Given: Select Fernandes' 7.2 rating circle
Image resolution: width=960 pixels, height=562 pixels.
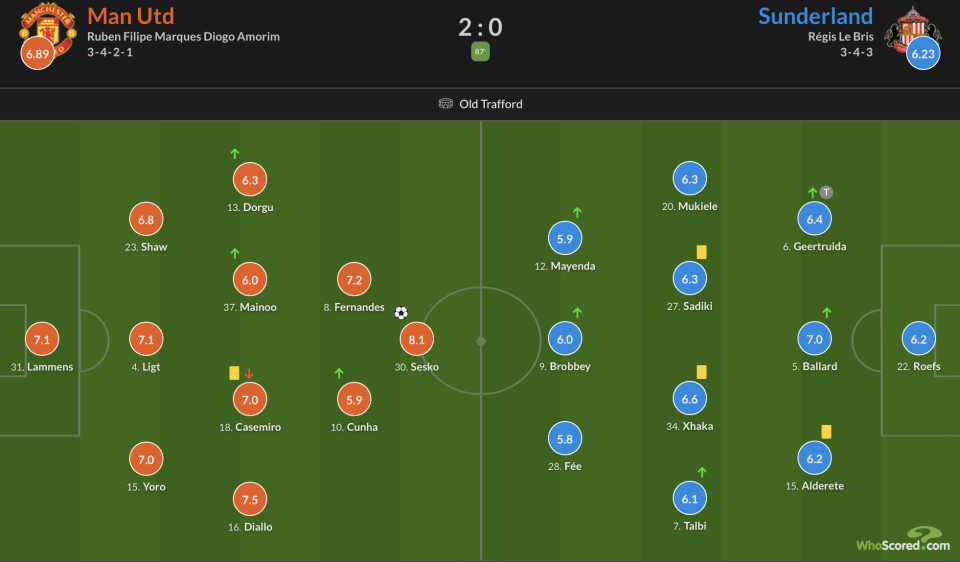Looking at the screenshot, I should point(354,280).
